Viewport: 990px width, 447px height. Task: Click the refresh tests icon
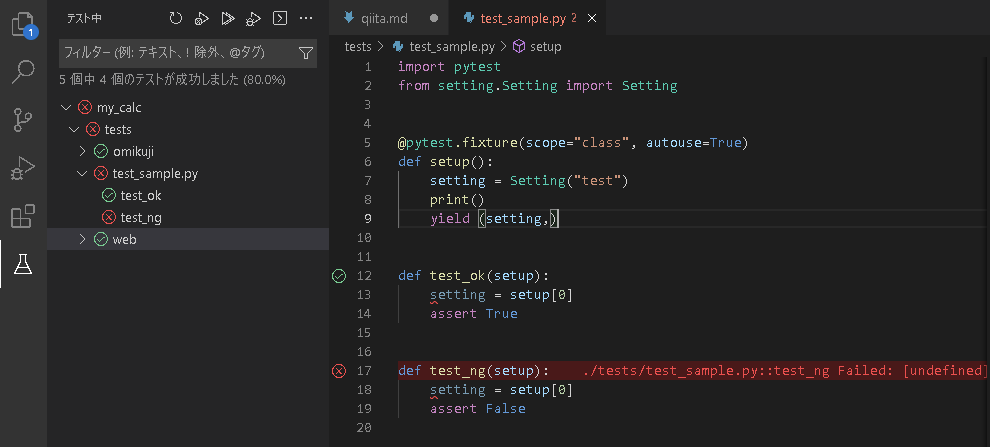pyautogui.click(x=176, y=18)
